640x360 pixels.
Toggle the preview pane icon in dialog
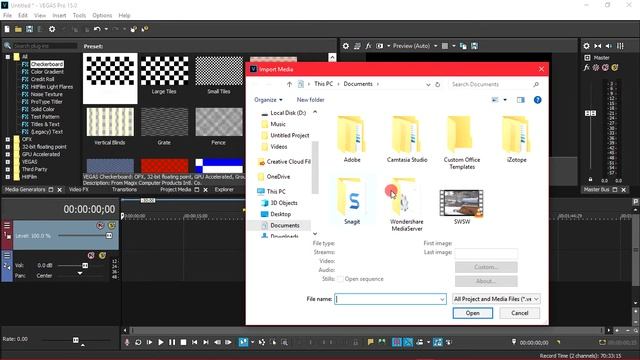coord(520,100)
